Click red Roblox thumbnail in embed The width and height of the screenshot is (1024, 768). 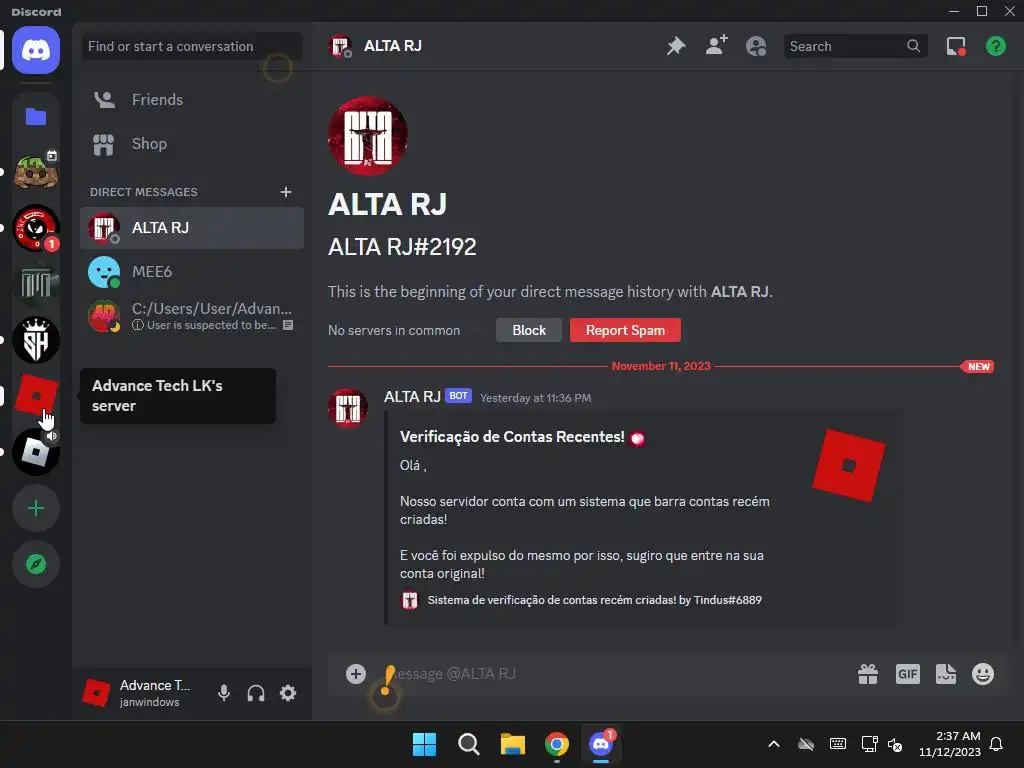(x=848, y=466)
